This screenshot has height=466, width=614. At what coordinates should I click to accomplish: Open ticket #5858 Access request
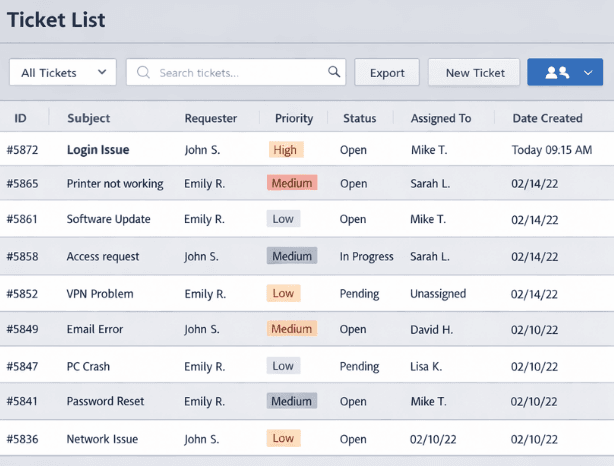(102, 256)
